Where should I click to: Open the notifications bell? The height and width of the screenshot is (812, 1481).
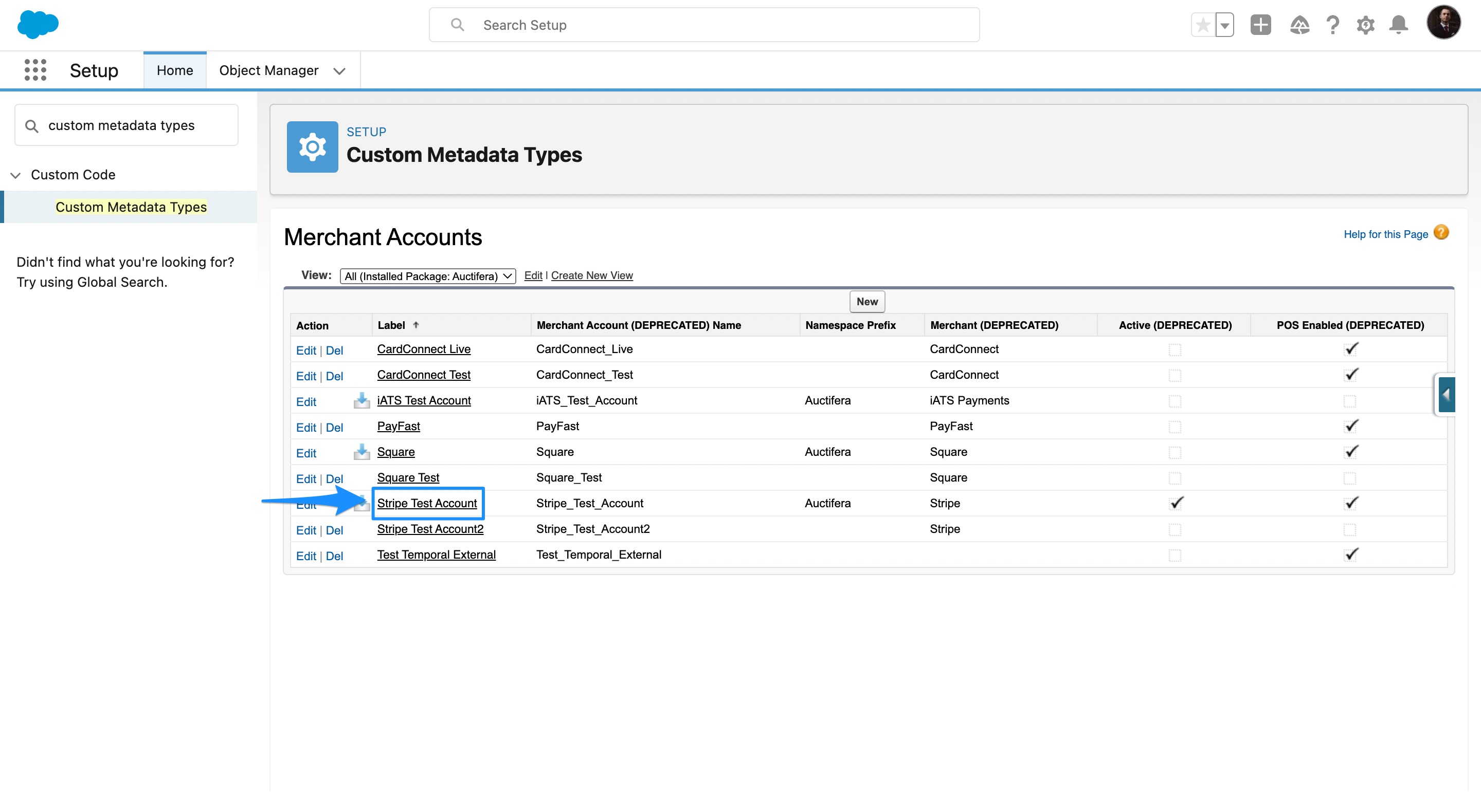[x=1398, y=25]
